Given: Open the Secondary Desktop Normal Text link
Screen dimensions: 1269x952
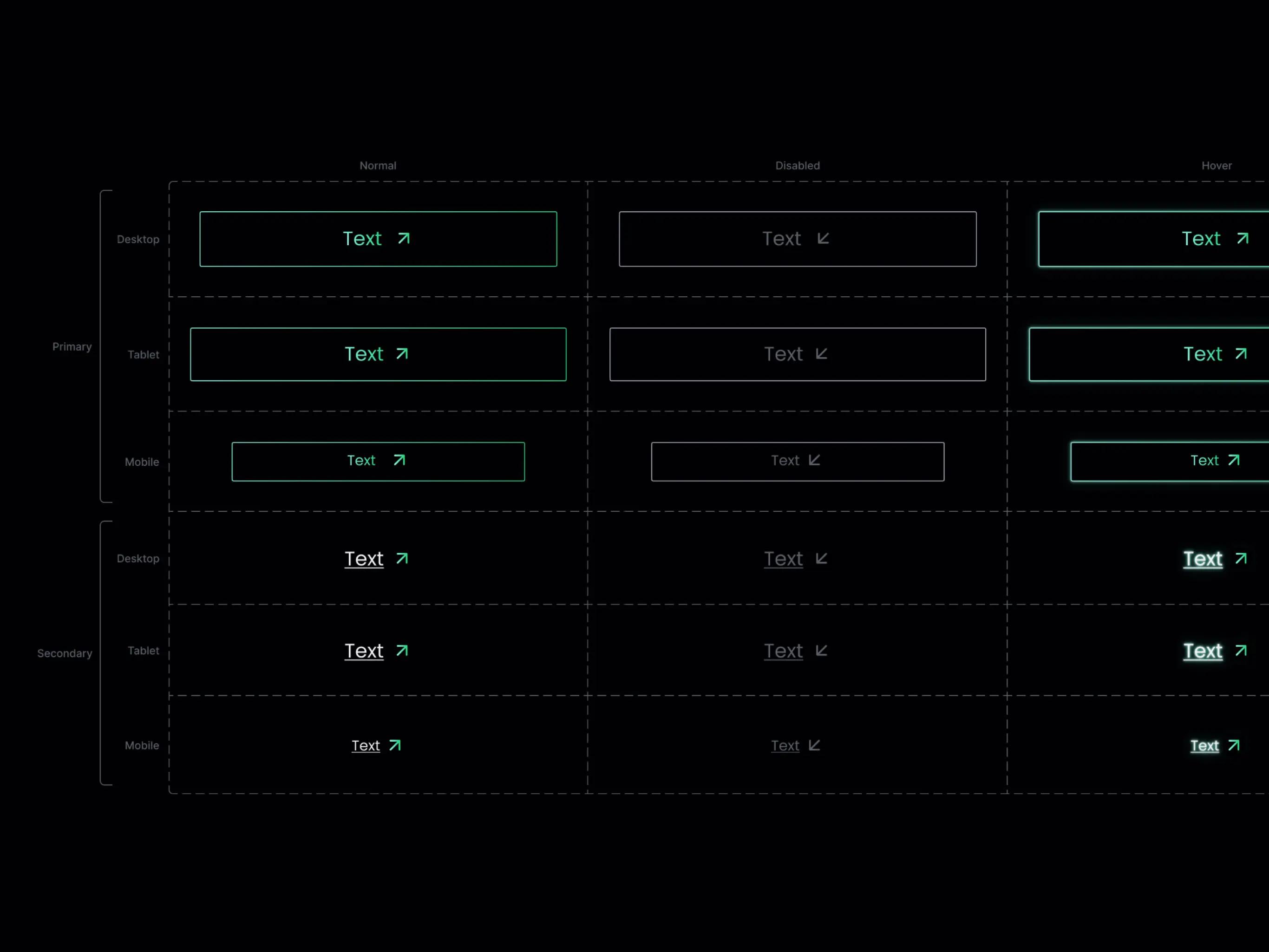Looking at the screenshot, I should [364, 559].
